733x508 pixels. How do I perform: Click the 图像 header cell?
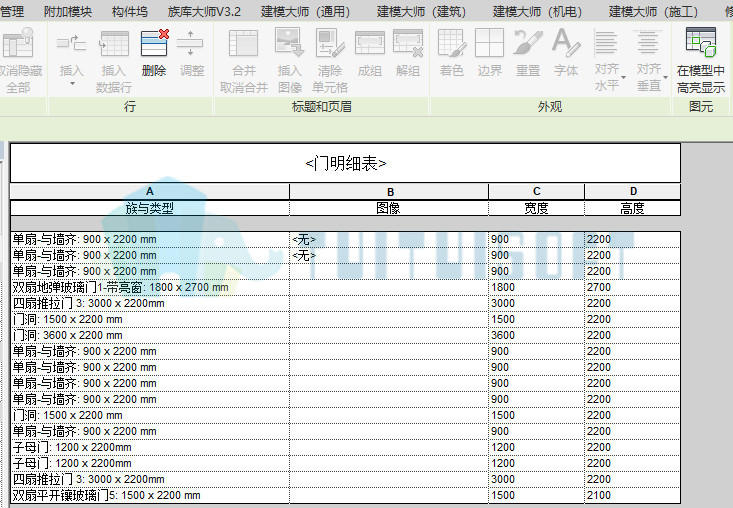389,208
